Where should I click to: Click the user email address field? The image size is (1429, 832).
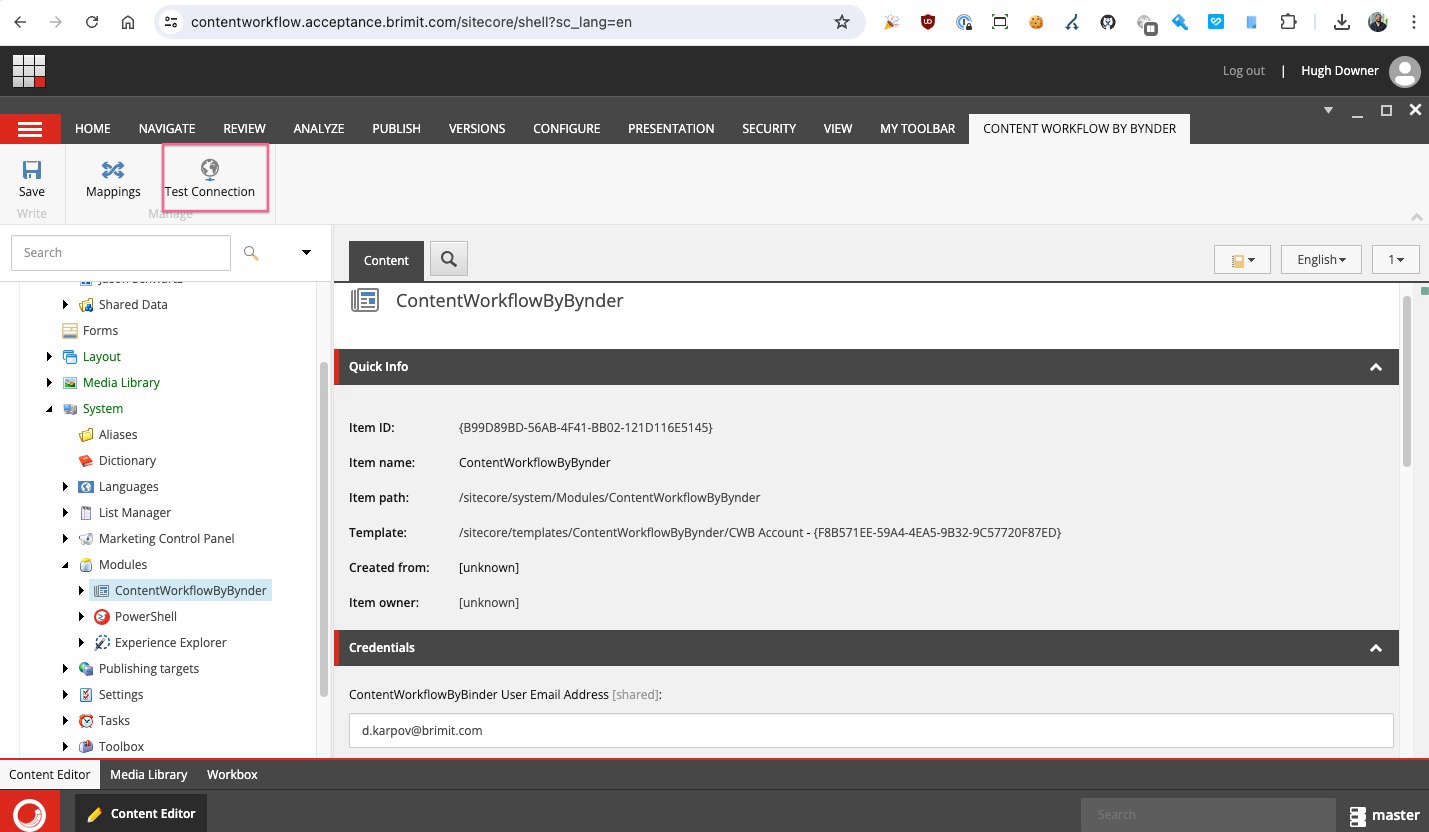pyautogui.click(x=871, y=731)
